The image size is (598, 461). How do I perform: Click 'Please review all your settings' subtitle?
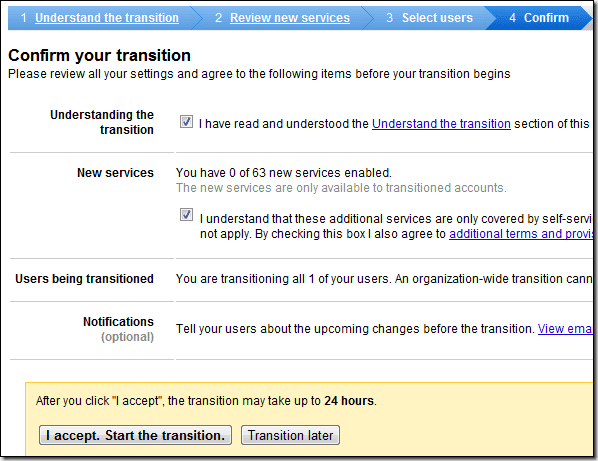pyautogui.click(x=259, y=74)
